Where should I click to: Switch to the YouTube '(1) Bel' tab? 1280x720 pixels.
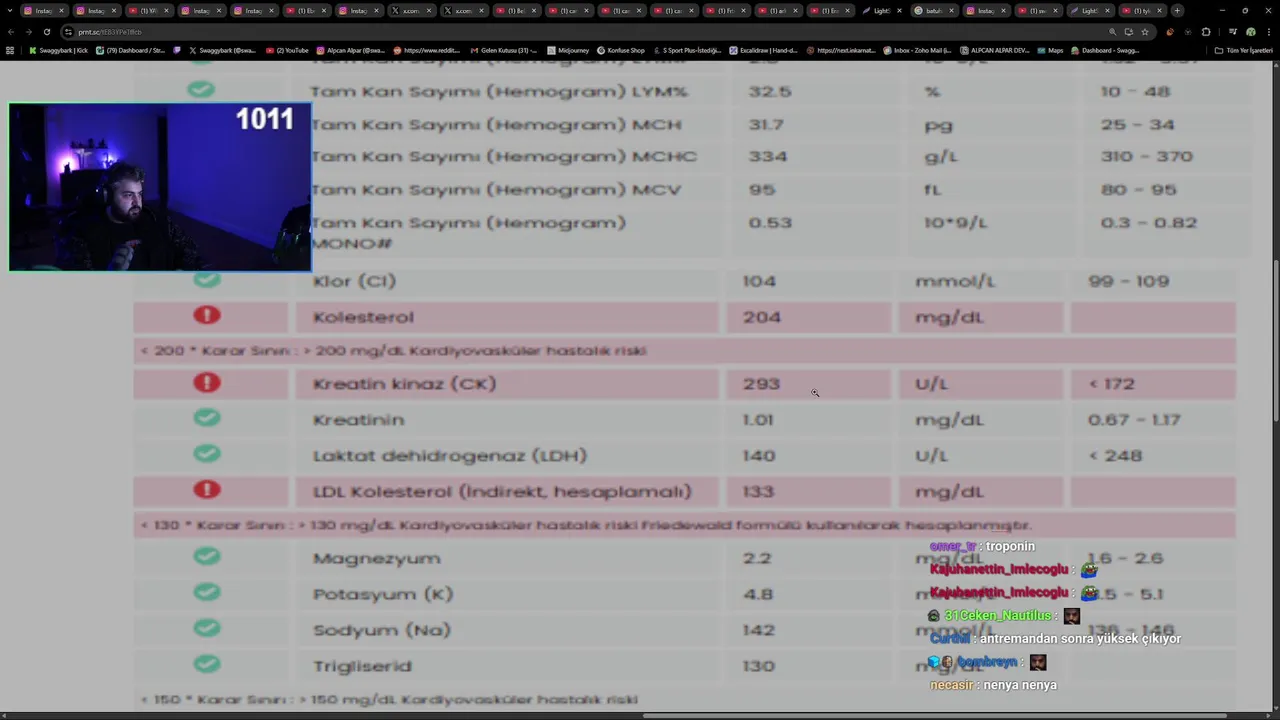pyautogui.click(x=516, y=10)
